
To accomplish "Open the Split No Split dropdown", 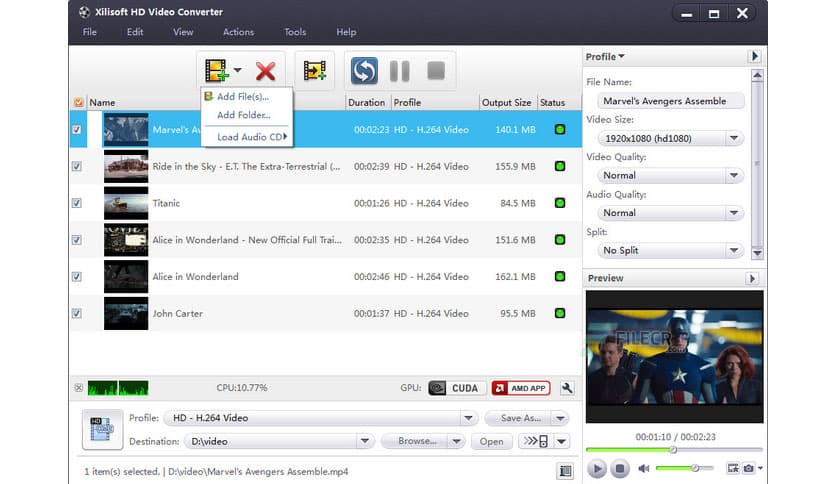I will point(734,250).
